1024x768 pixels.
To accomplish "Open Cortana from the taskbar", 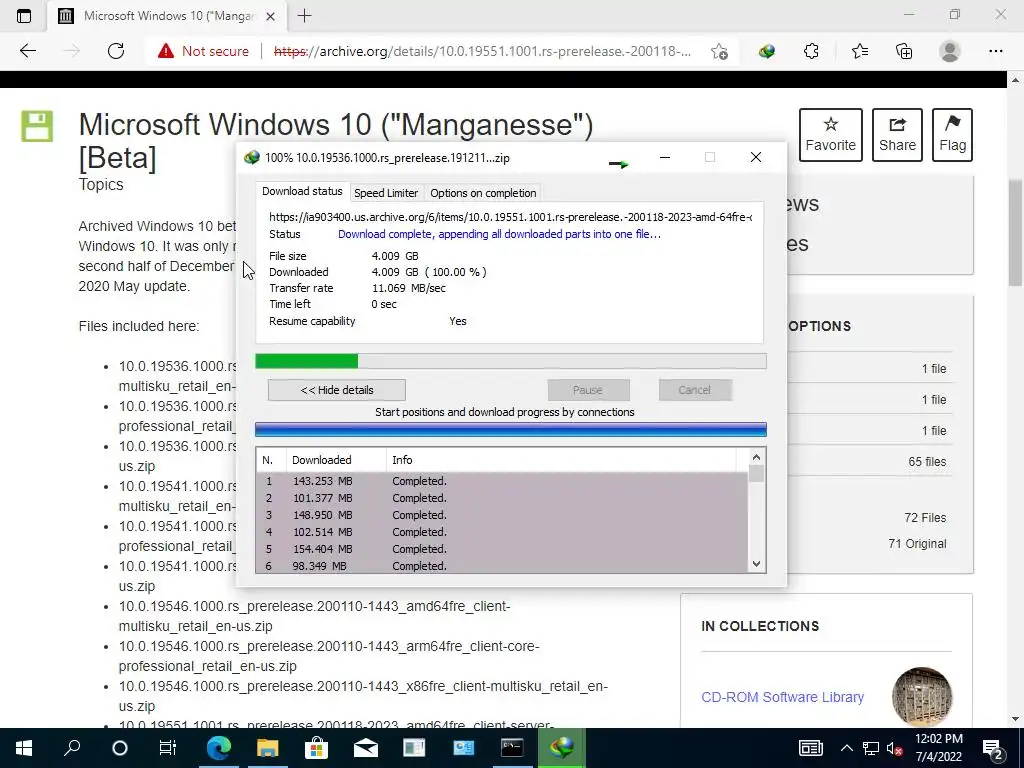I will (x=120, y=748).
